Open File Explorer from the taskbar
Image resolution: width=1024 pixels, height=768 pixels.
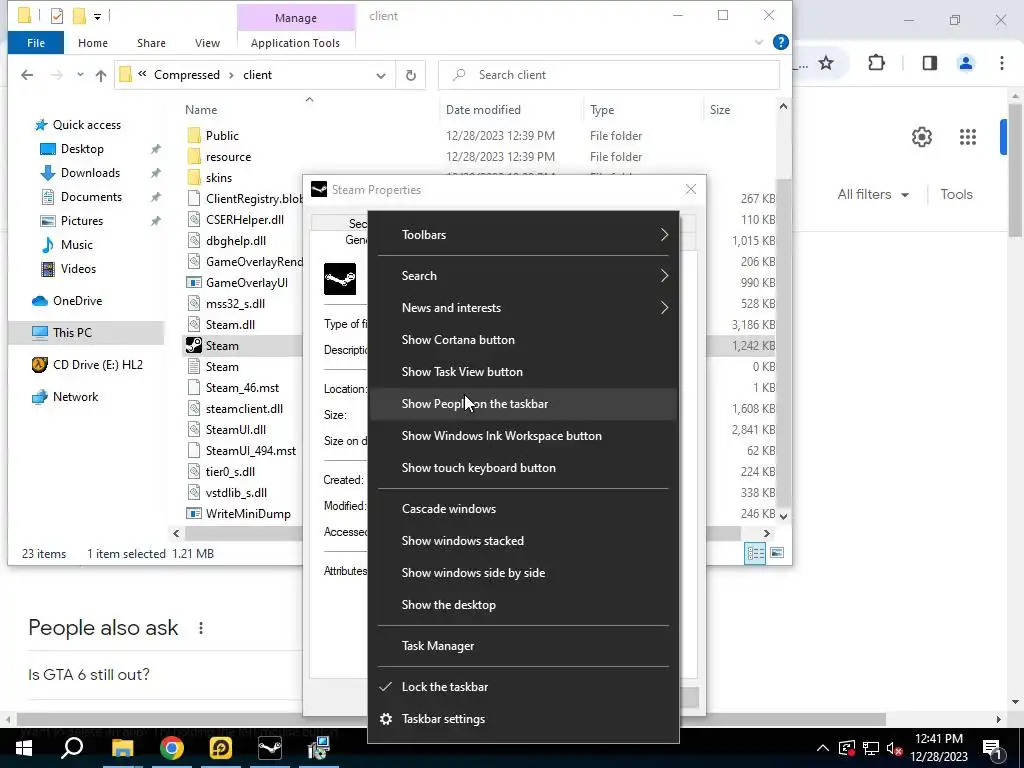point(122,748)
